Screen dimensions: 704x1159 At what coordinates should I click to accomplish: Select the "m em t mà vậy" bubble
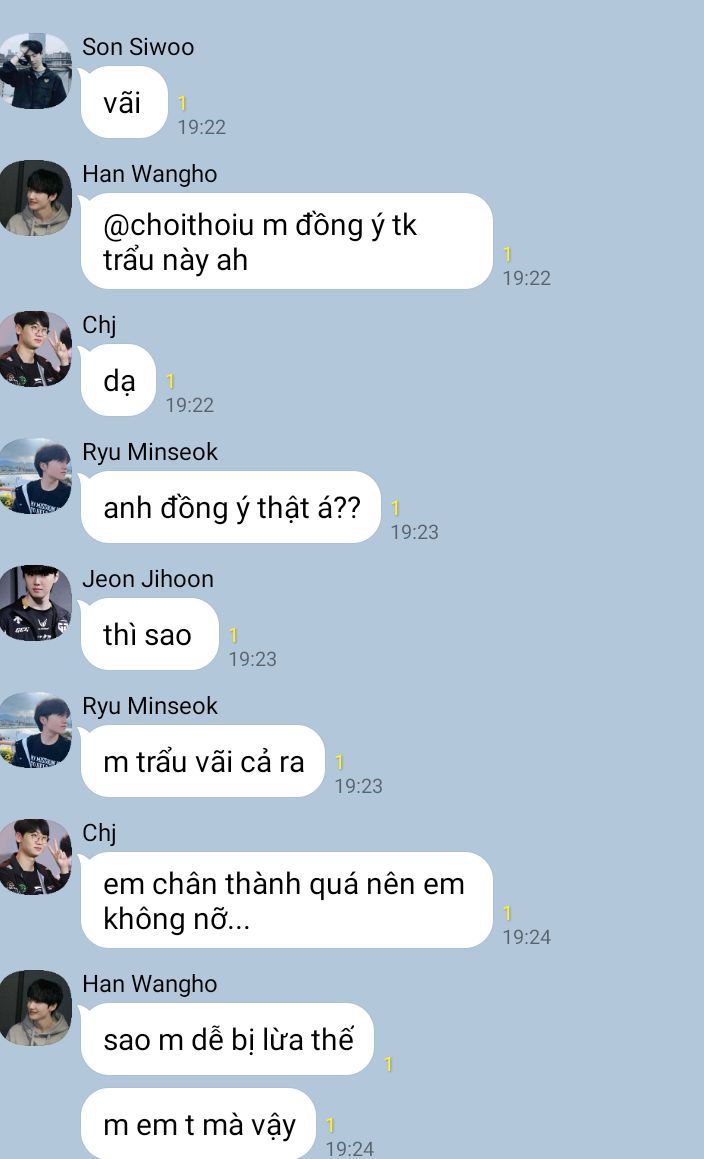pyautogui.click(x=198, y=1124)
